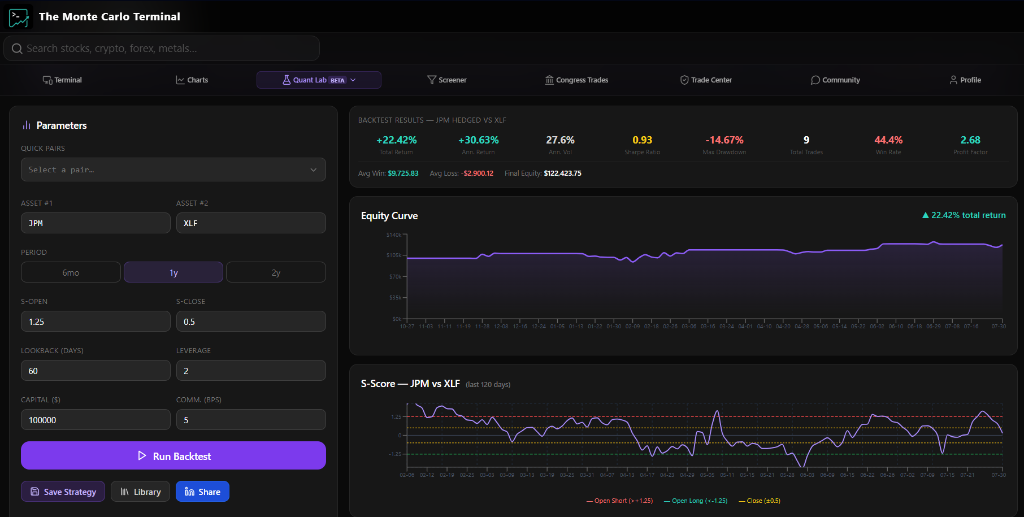The image size is (1024, 517).
Task: Click the S-Score line chart plot
Action: [705, 435]
